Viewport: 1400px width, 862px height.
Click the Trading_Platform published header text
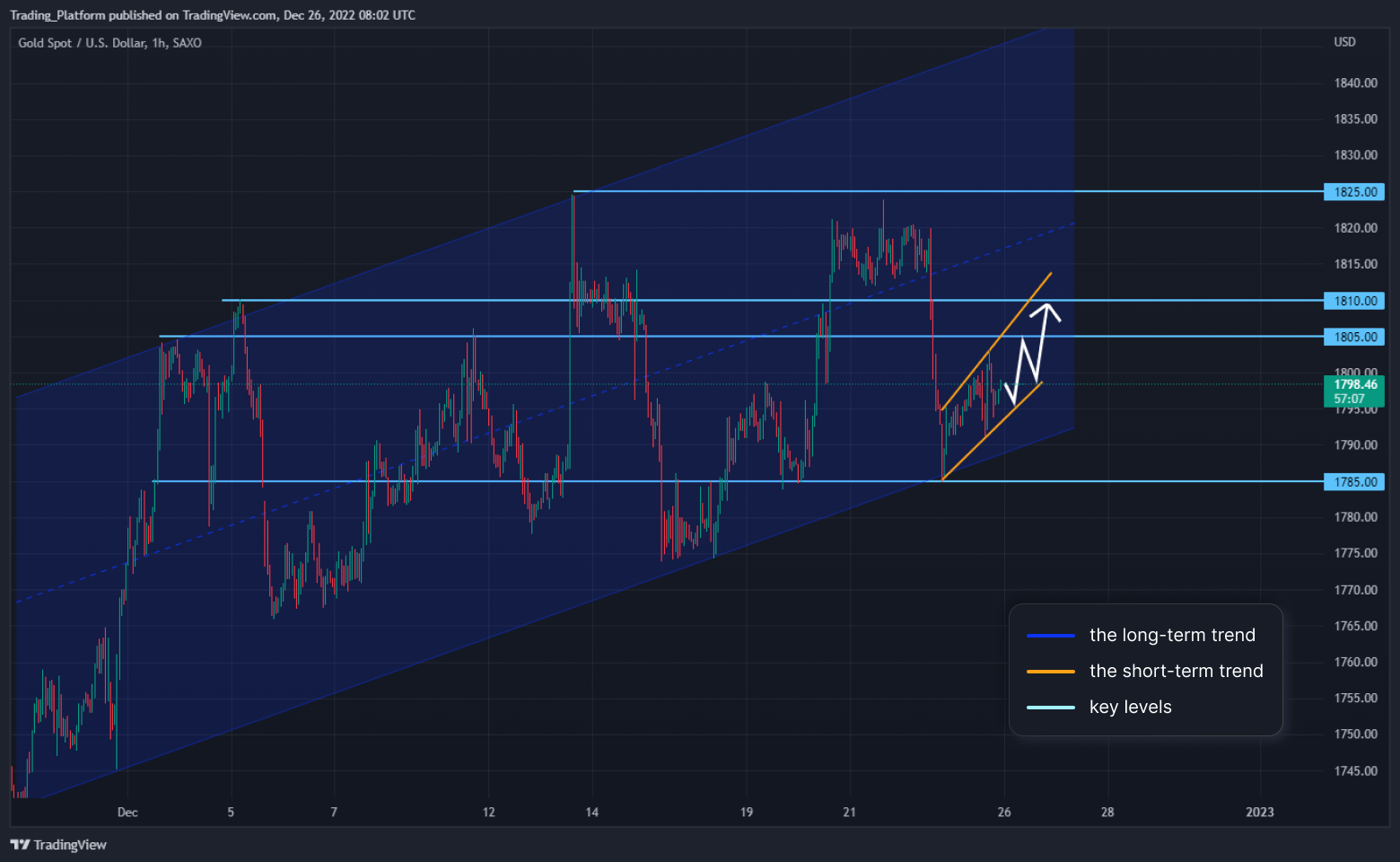213,15
